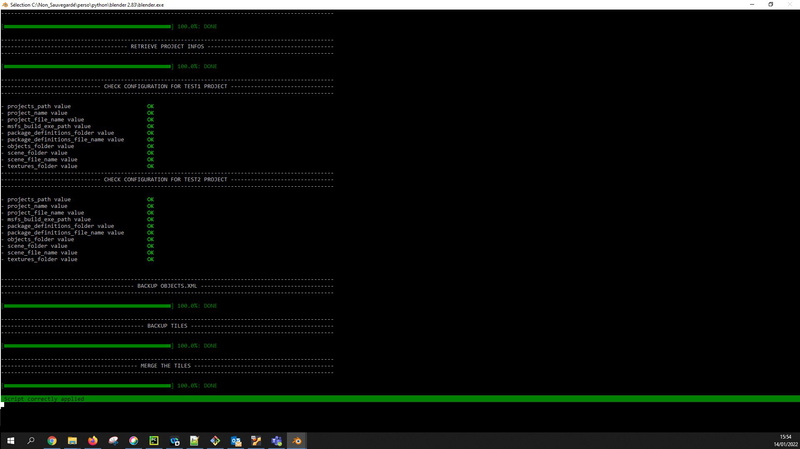Viewport: 800px width, 449px height.
Task: Click the blender.exe console title bar
Action: [400, 4]
